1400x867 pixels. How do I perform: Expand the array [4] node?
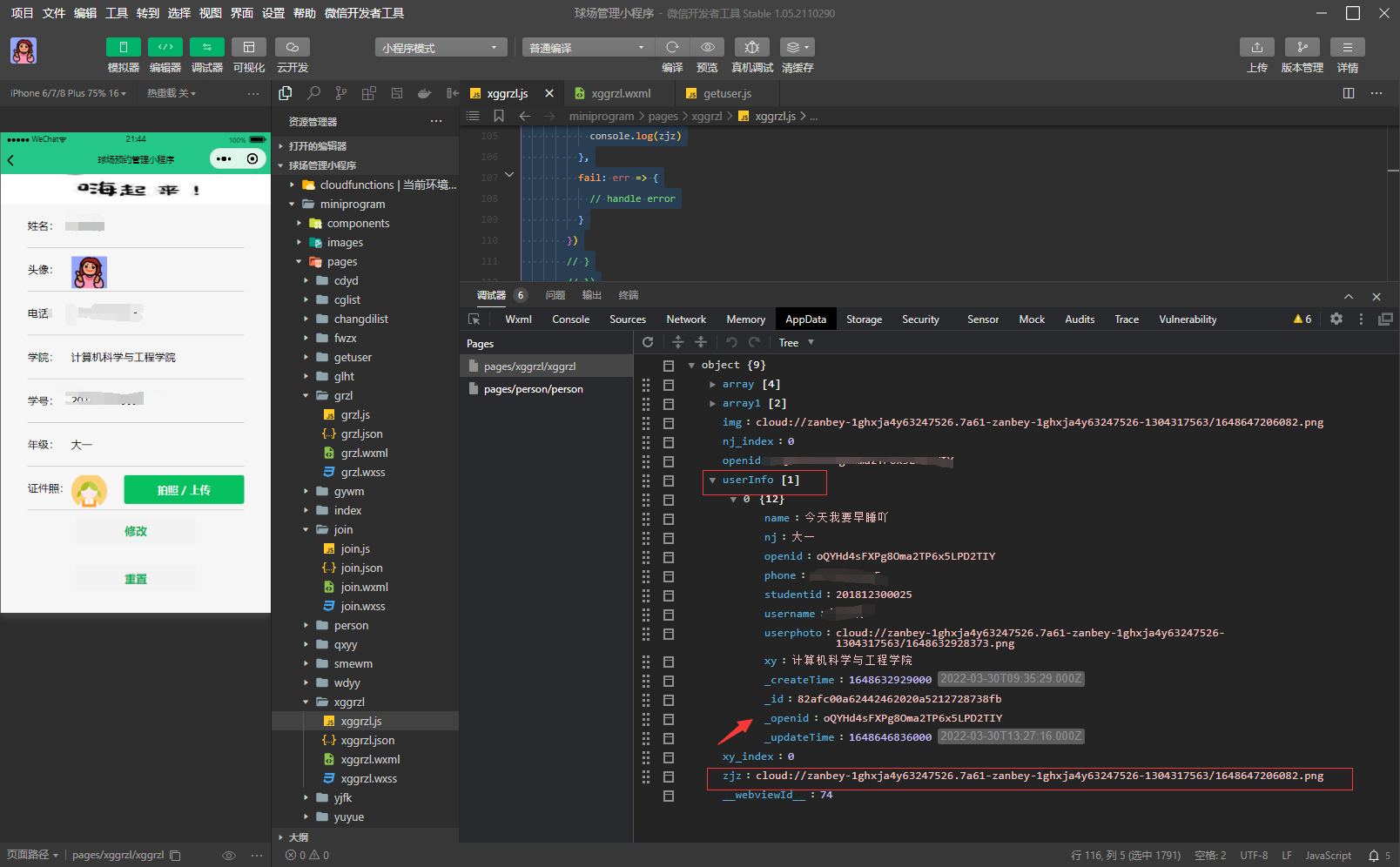click(x=712, y=384)
